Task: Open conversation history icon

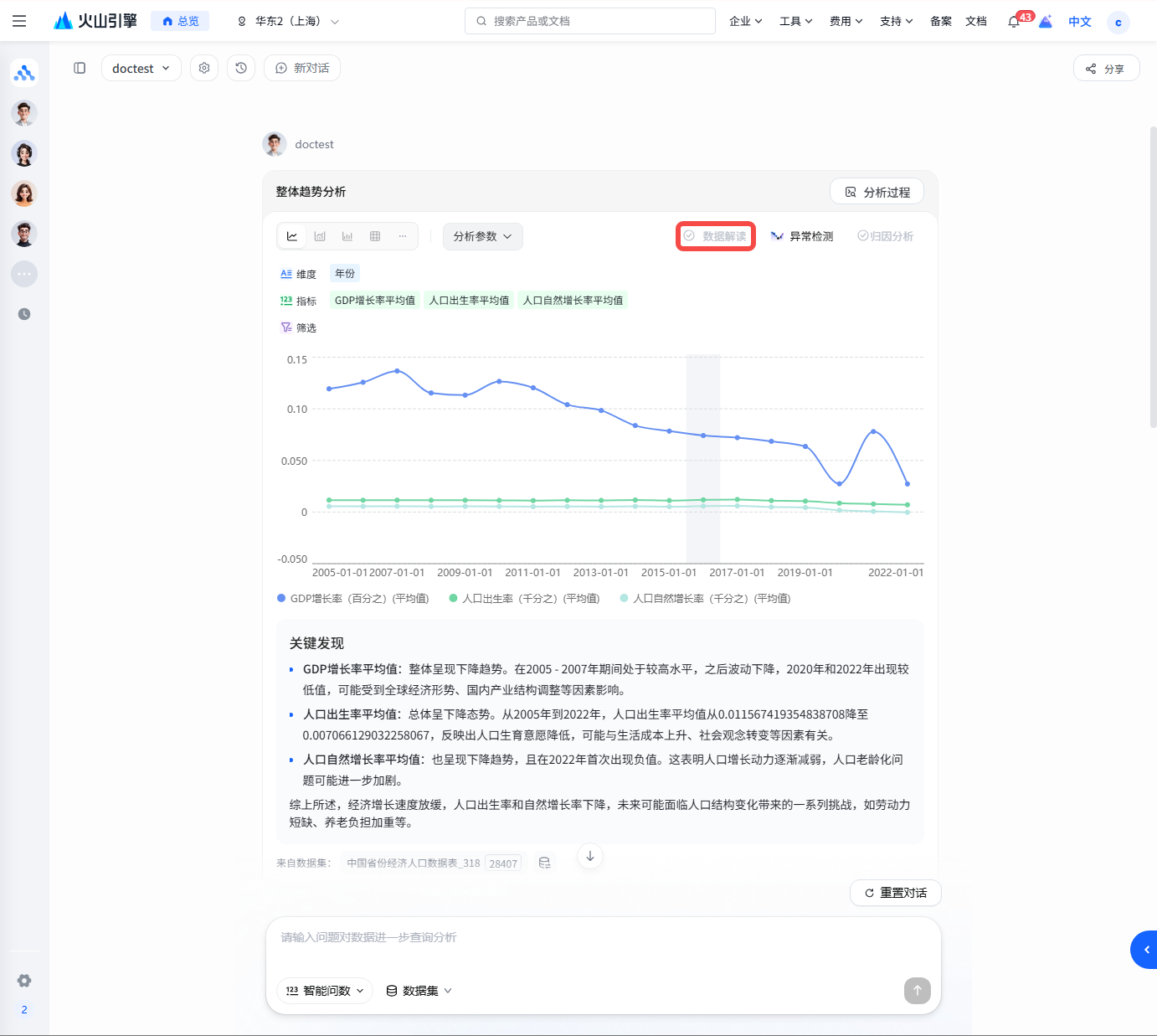Action: (241, 68)
